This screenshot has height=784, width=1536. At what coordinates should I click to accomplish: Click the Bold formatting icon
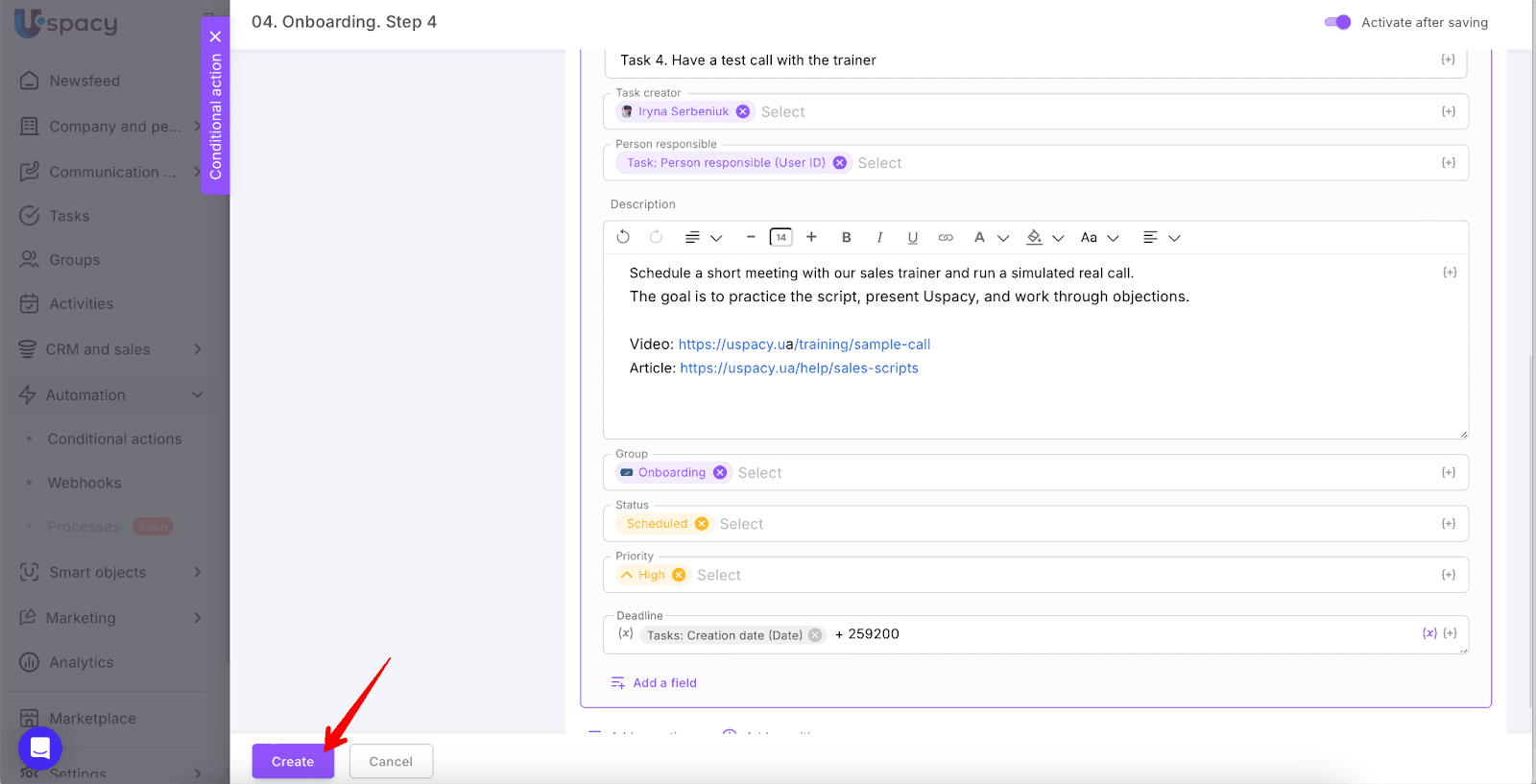(846, 237)
